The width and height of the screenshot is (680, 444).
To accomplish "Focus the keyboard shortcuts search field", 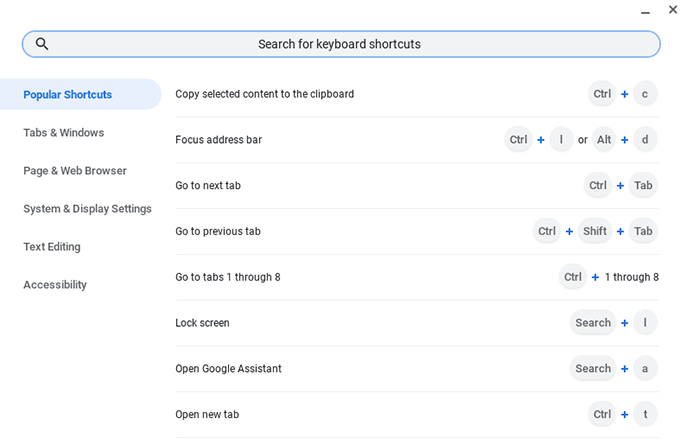I will [340, 44].
